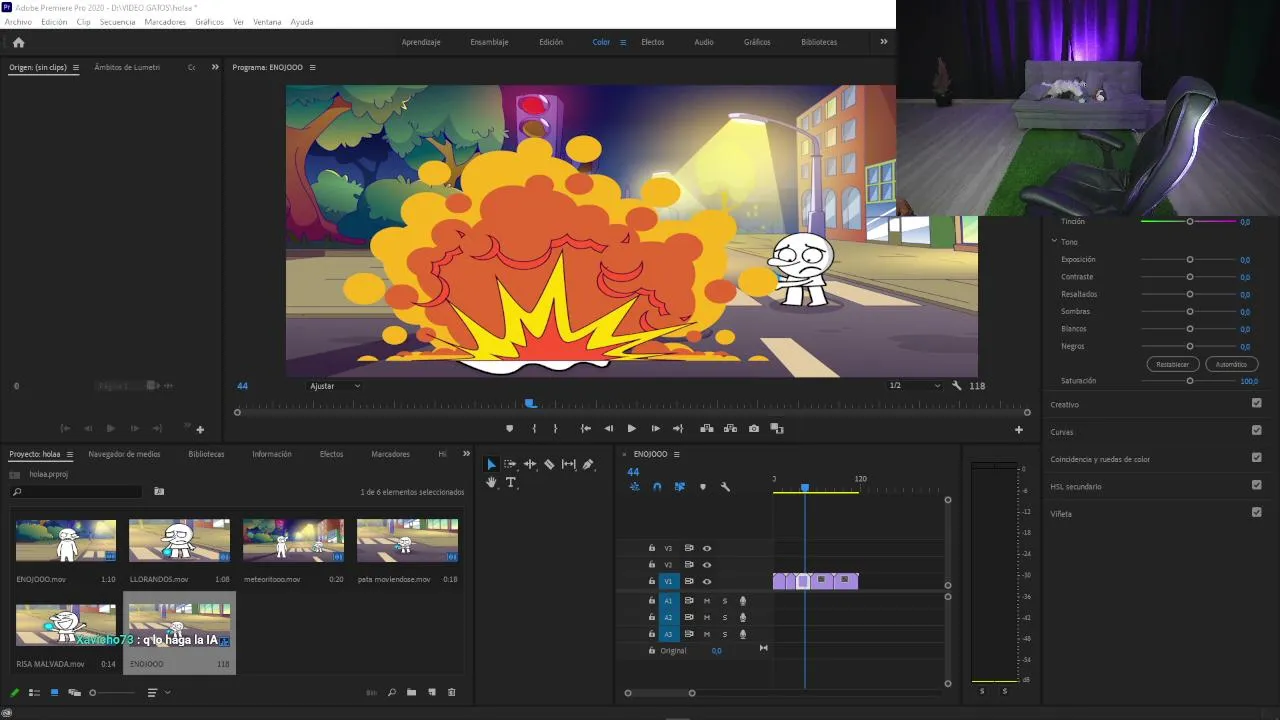Toggle the HSL secundario checkbox
Screen dimensions: 1280x720
coord(1257,486)
